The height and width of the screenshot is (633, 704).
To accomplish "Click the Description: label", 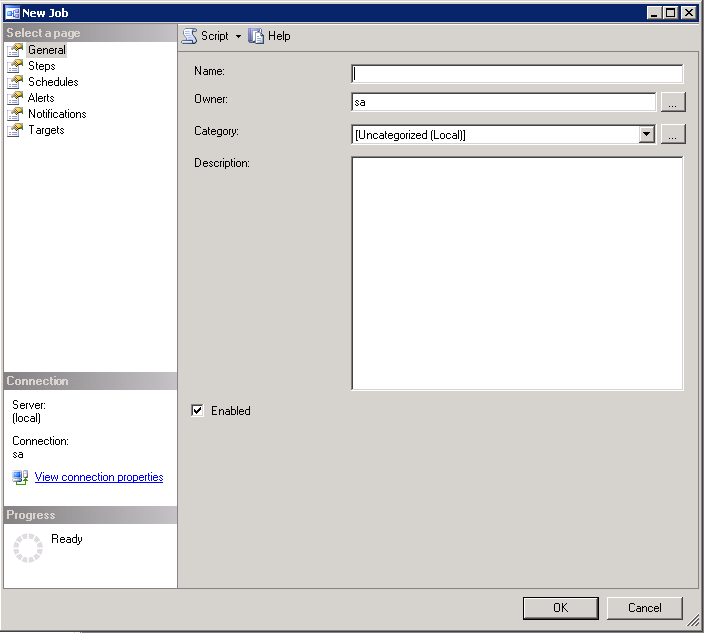I will pyautogui.click(x=221, y=163).
